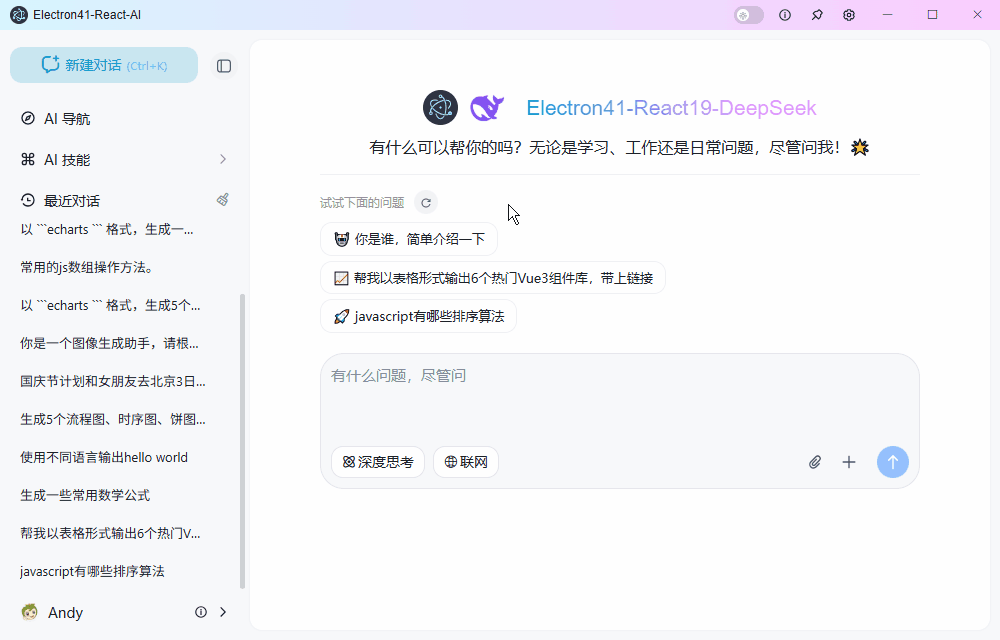Refresh the suggested questions
The height and width of the screenshot is (640, 1000).
click(x=426, y=203)
